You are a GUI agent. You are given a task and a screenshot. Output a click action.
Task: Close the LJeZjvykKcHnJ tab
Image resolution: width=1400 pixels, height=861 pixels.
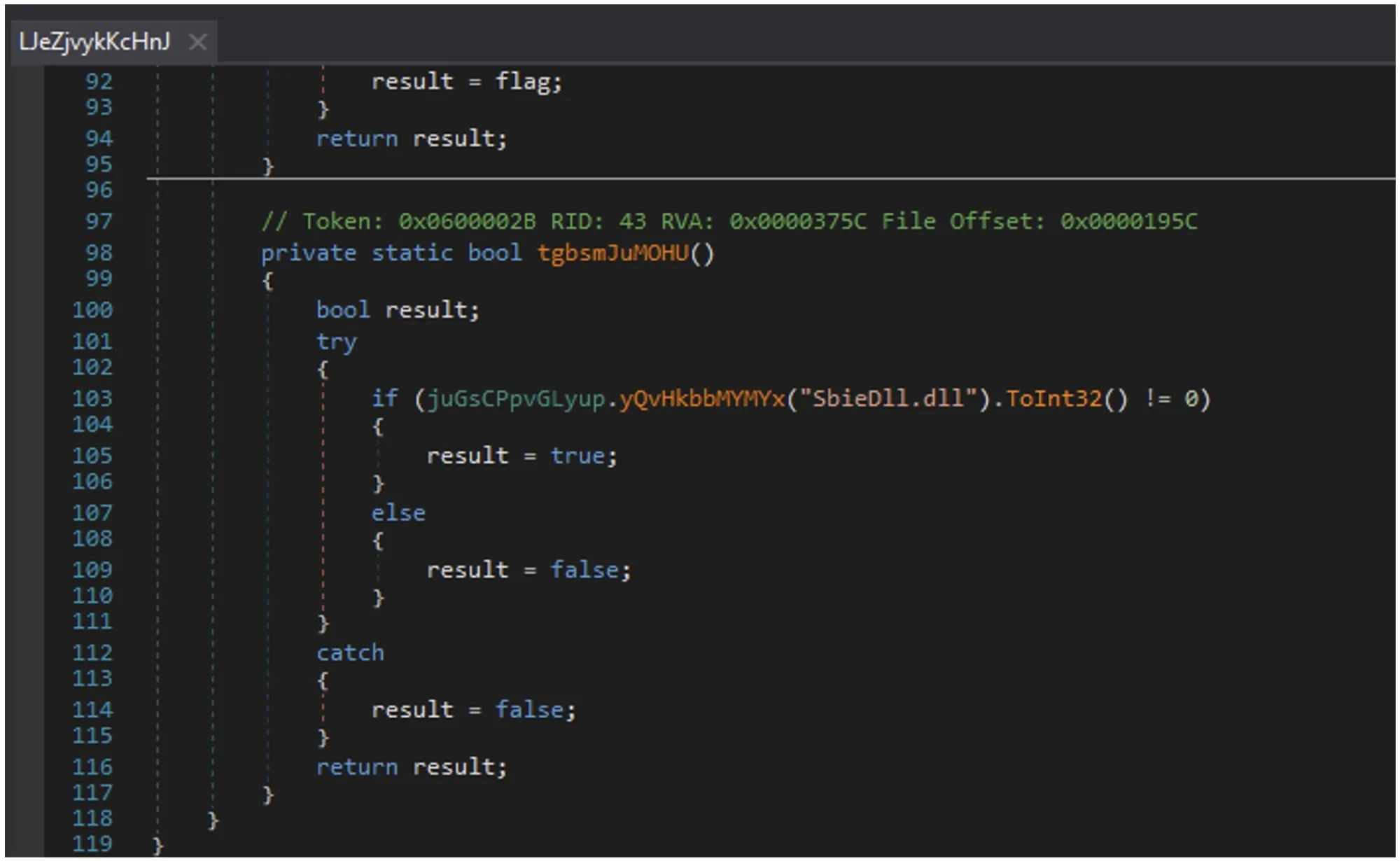pyautogui.click(x=198, y=43)
